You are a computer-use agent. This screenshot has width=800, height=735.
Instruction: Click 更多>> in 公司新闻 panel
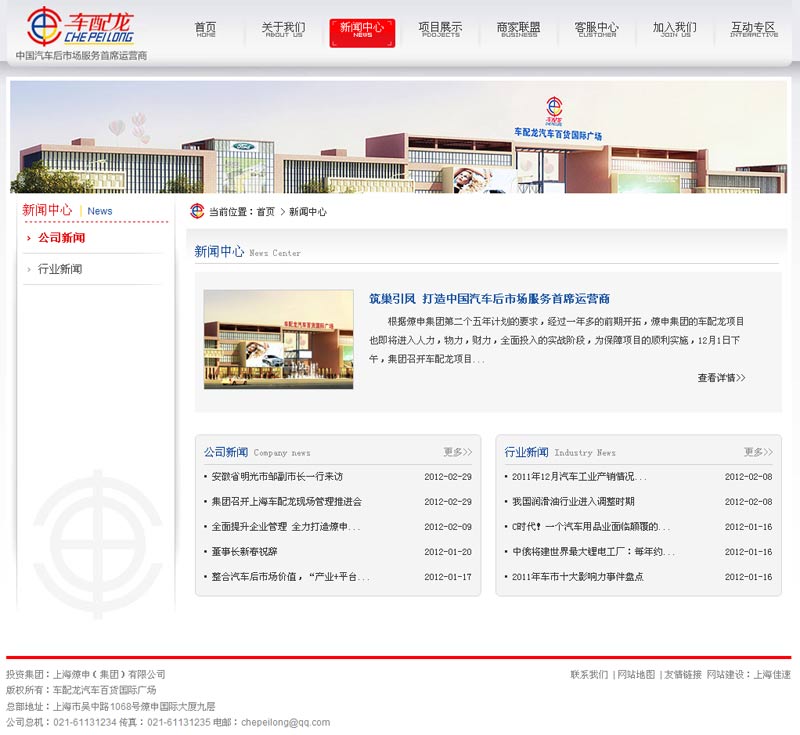pos(458,452)
